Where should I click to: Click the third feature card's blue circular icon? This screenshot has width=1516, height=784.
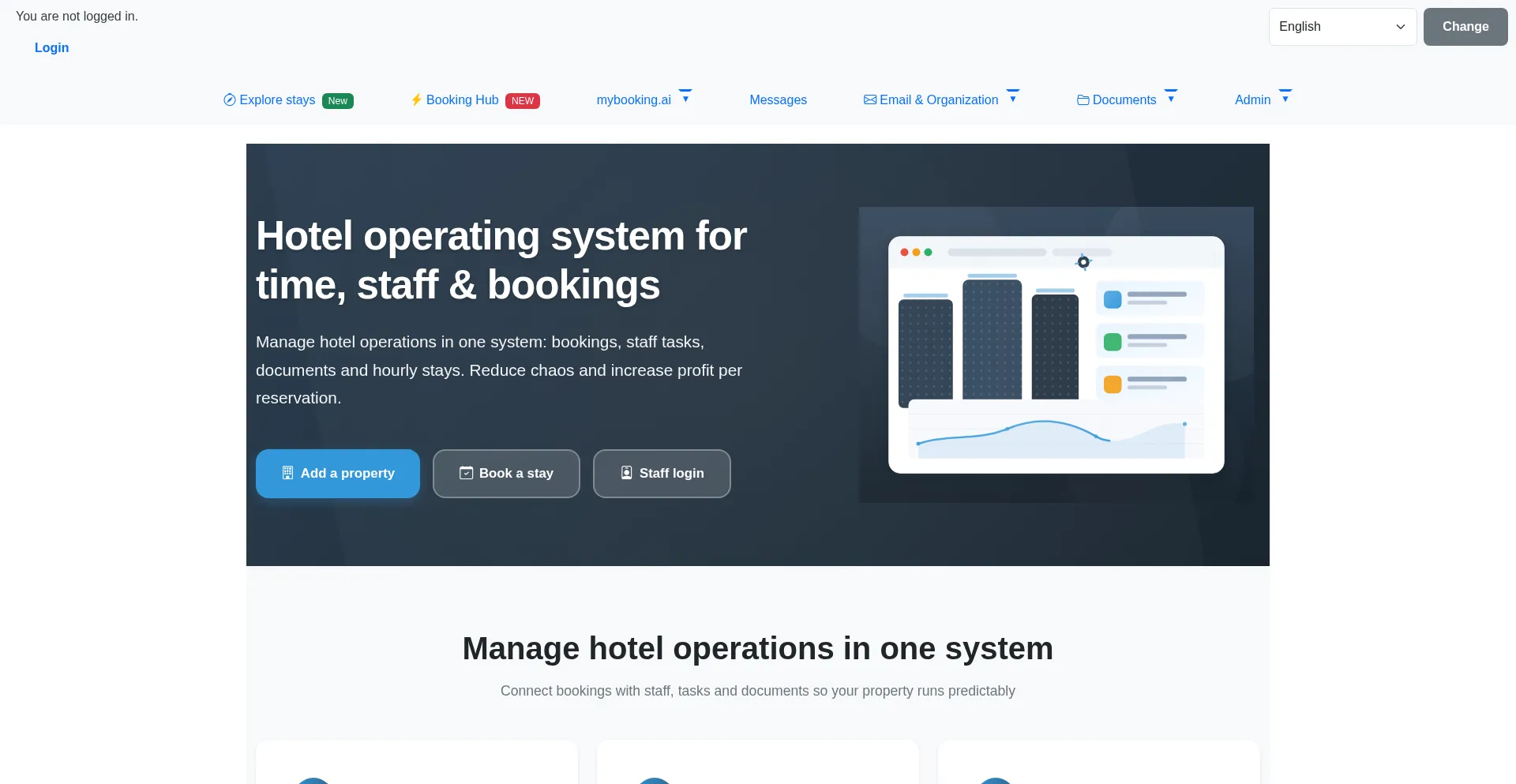pyautogui.click(x=996, y=782)
